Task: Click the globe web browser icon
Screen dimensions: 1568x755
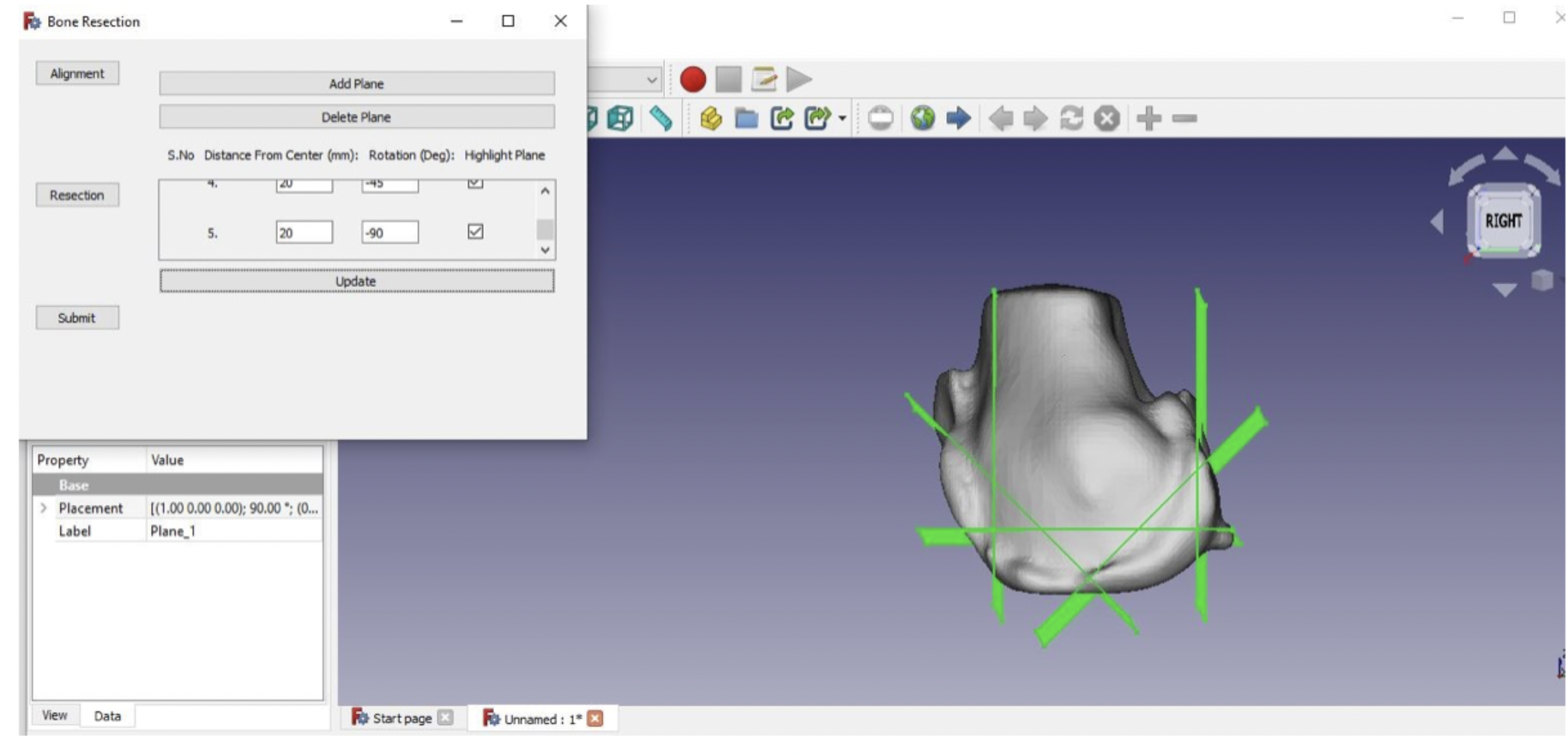Action: pos(923,118)
